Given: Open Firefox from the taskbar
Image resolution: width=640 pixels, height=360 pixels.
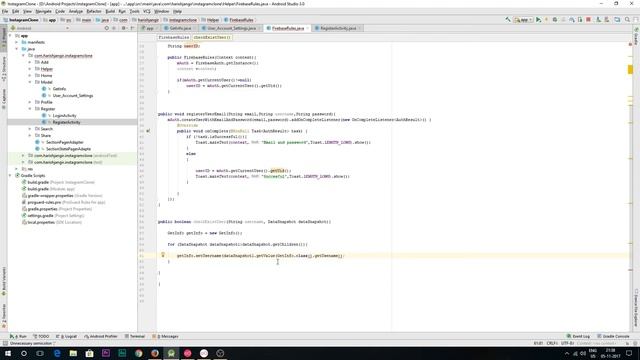Looking at the screenshot, I should pyautogui.click(x=155, y=353).
